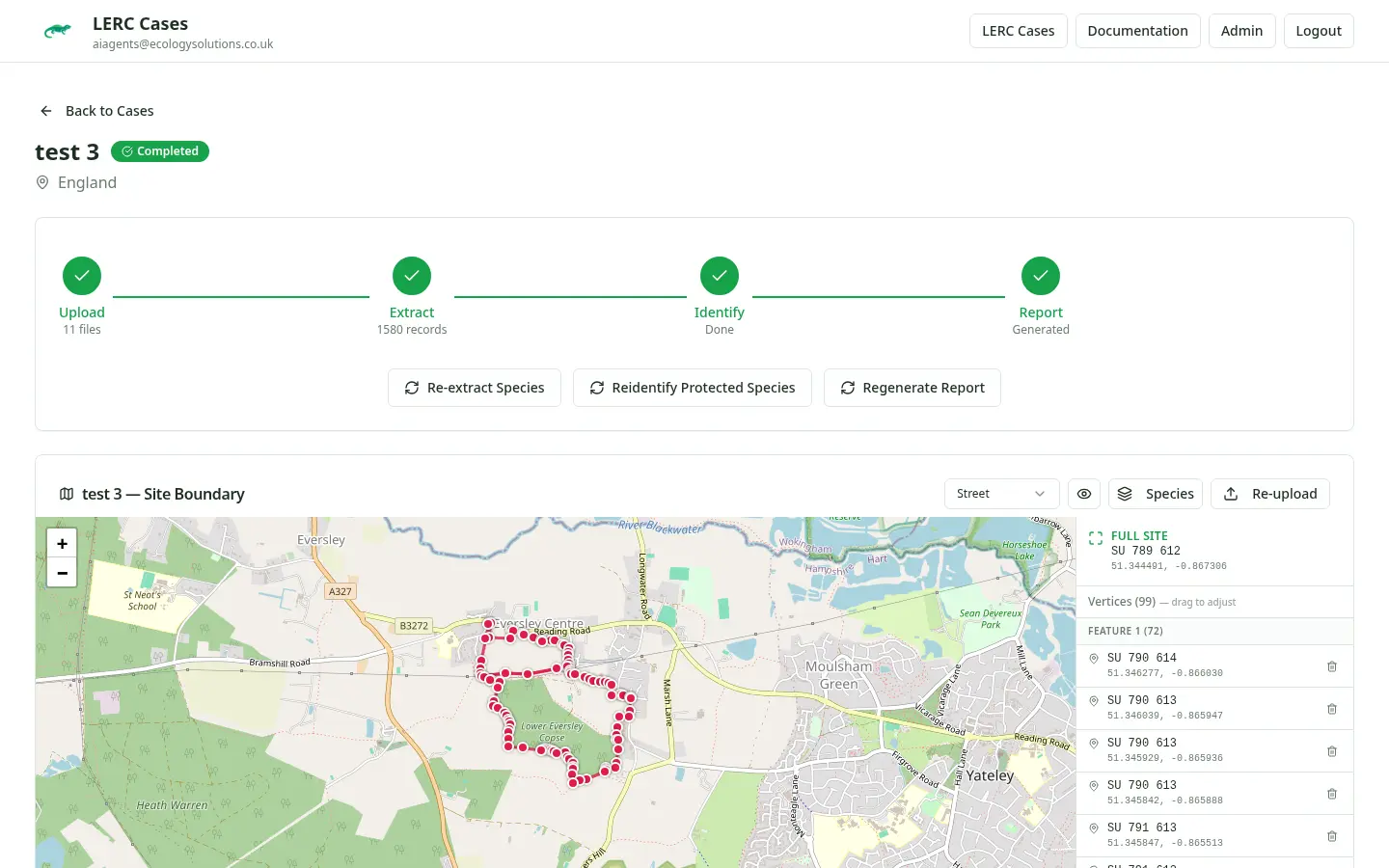The width and height of the screenshot is (1389, 868).
Task: Click the FULL SITE heading
Action: click(x=1139, y=536)
